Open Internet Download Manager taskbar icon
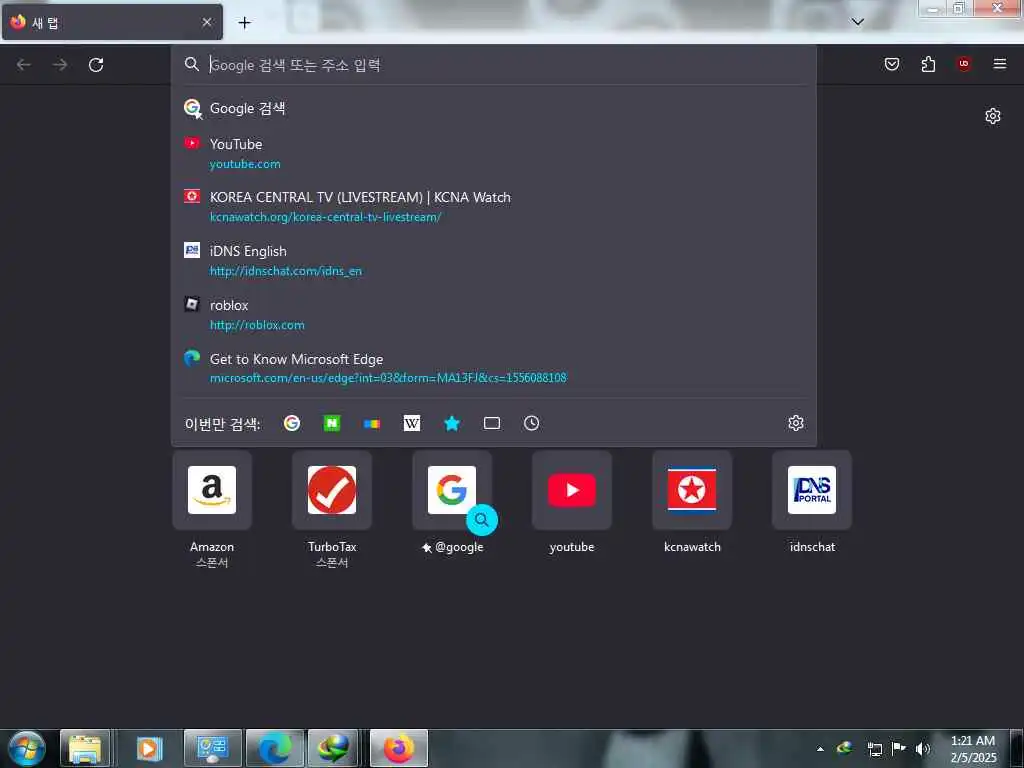Image resolution: width=1024 pixels, height=768 pixels. tap(333, 748)
